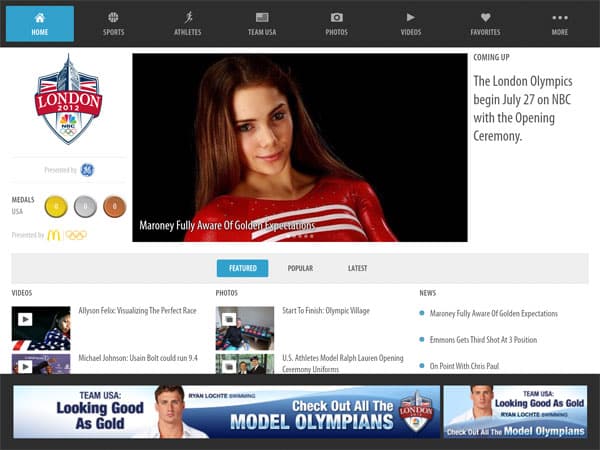600x450 pixels.
Task: Click the 'COMING UP' heading
Action: pyautogui.click(x=491, y=57)
